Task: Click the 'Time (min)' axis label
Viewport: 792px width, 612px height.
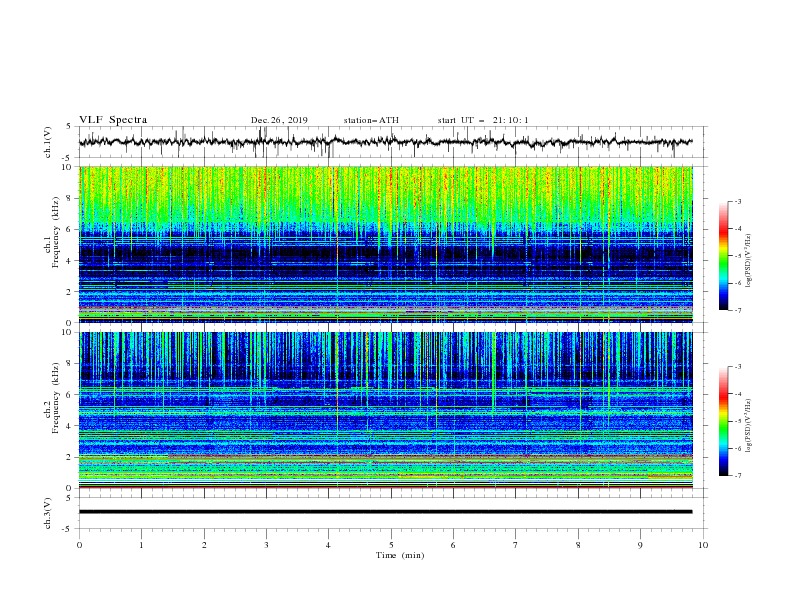Action: pos(400,555)
